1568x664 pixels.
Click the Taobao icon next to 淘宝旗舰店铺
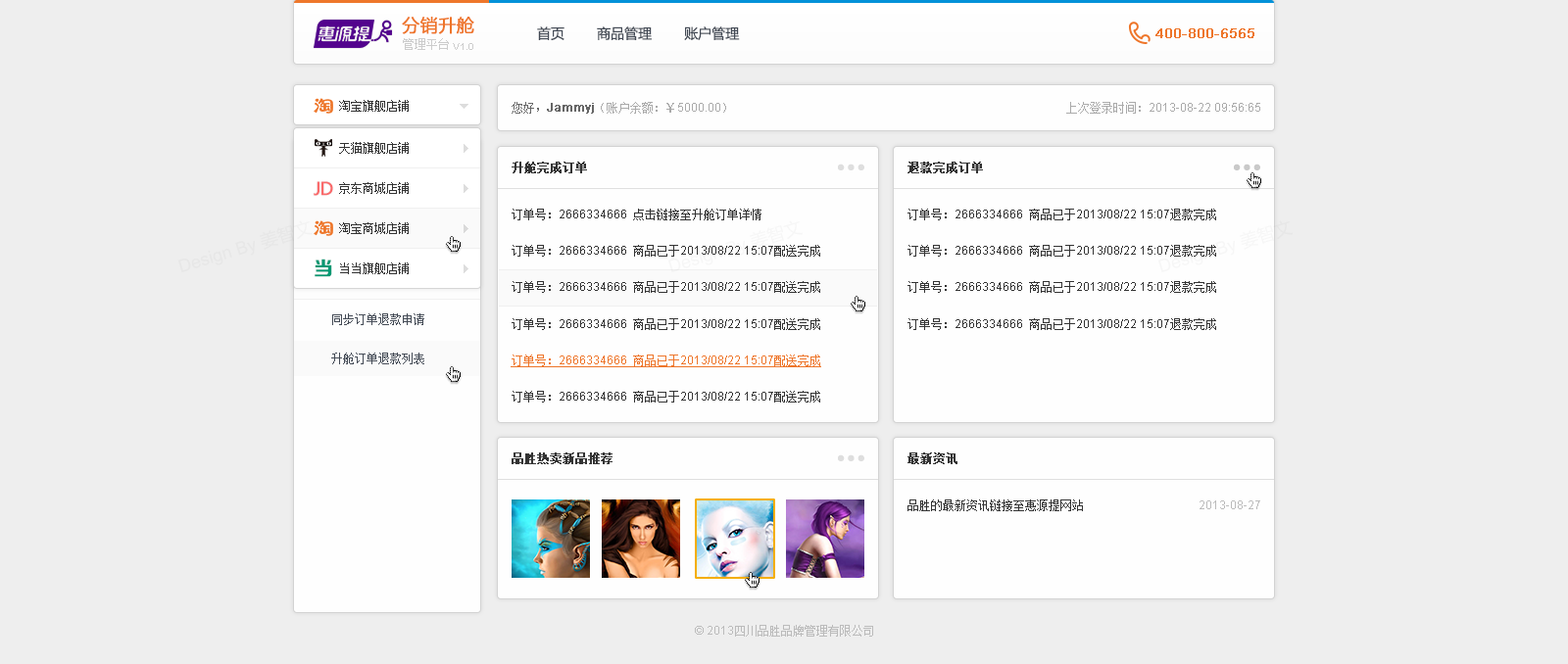click(323, 106)
